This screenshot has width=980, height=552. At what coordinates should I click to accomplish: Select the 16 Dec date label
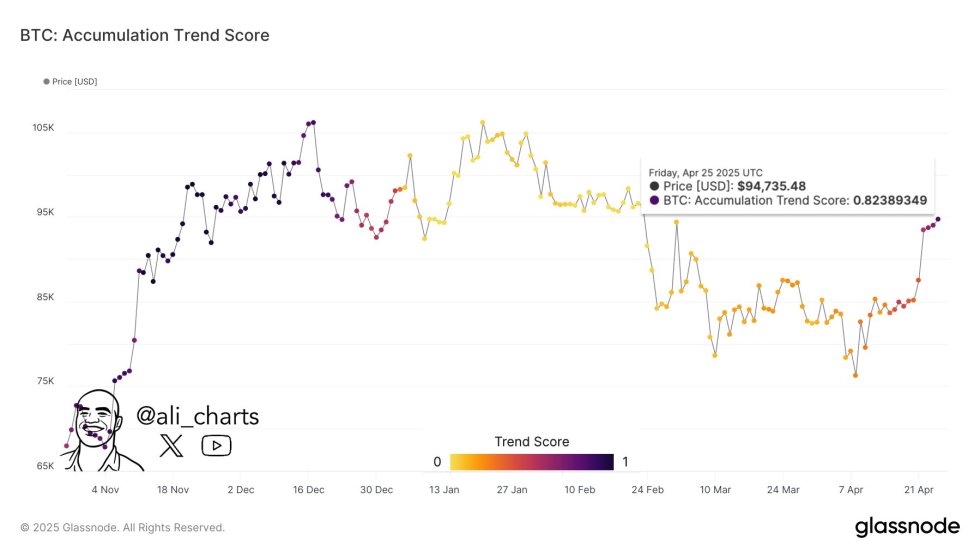pyautogui.click(x=308, y=490)
